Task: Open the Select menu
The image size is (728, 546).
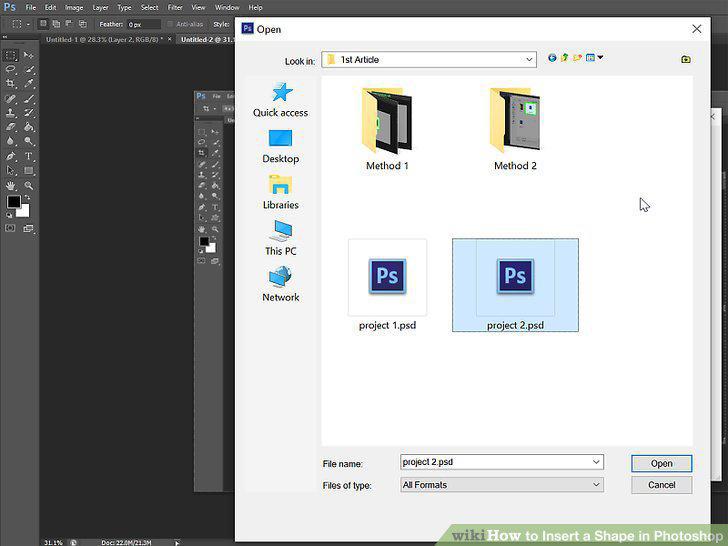Action: 150,7
